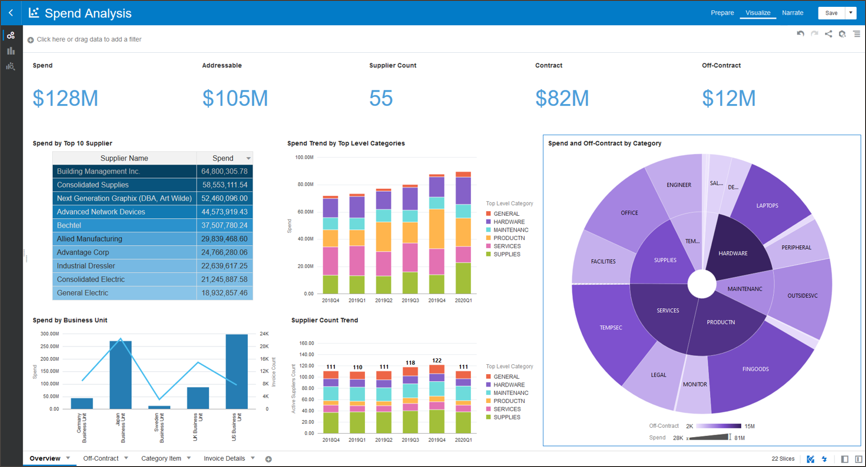Click the Share icon in toolbar
Viewport: 866px width, 467px height.
828,34
